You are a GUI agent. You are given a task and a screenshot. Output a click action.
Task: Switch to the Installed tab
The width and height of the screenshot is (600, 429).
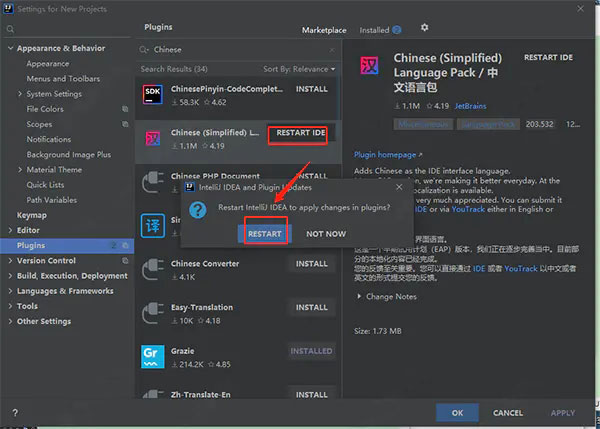pos(380,30)
